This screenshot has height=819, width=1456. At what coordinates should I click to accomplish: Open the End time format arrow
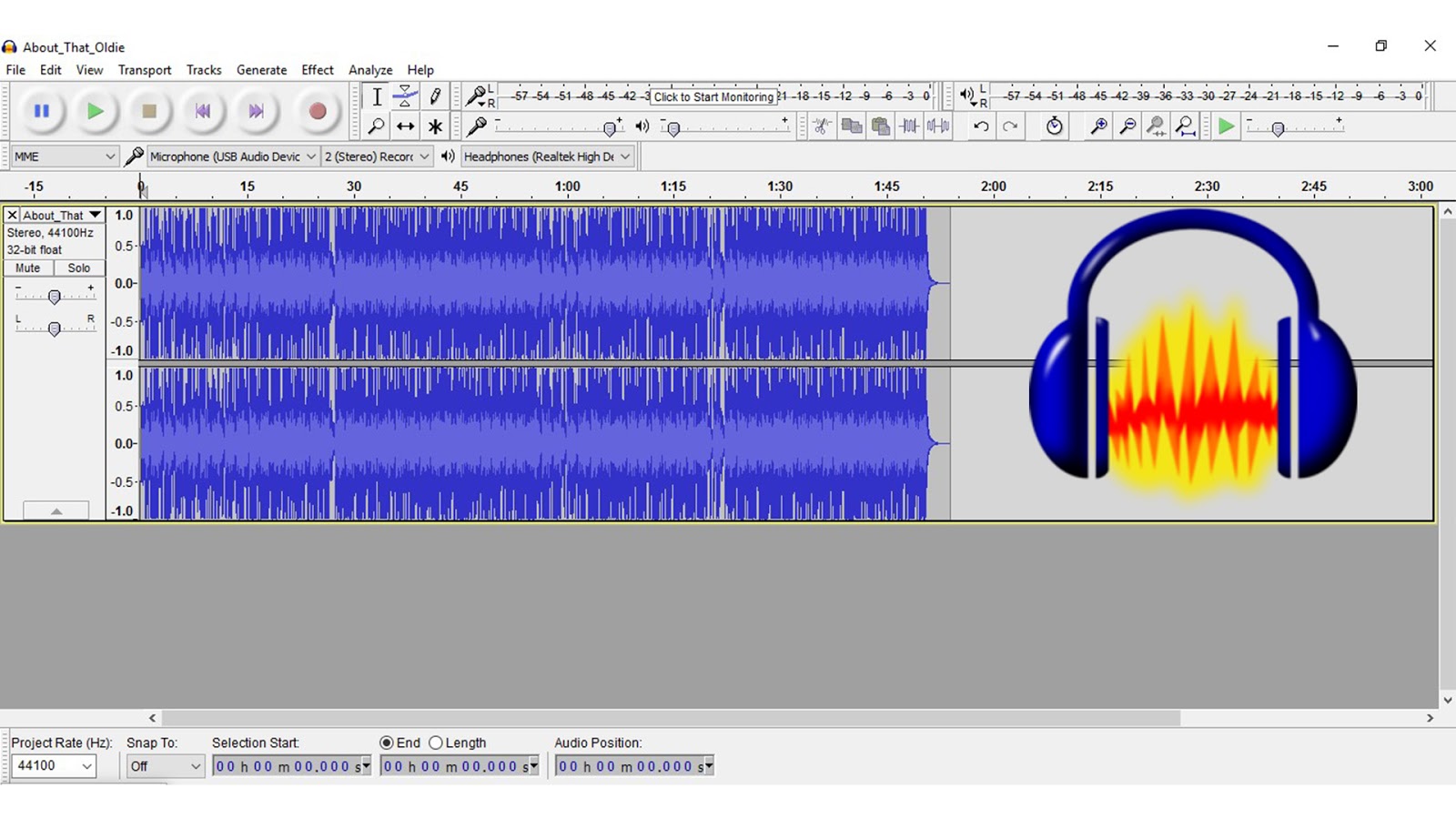(x=533, y=767)
